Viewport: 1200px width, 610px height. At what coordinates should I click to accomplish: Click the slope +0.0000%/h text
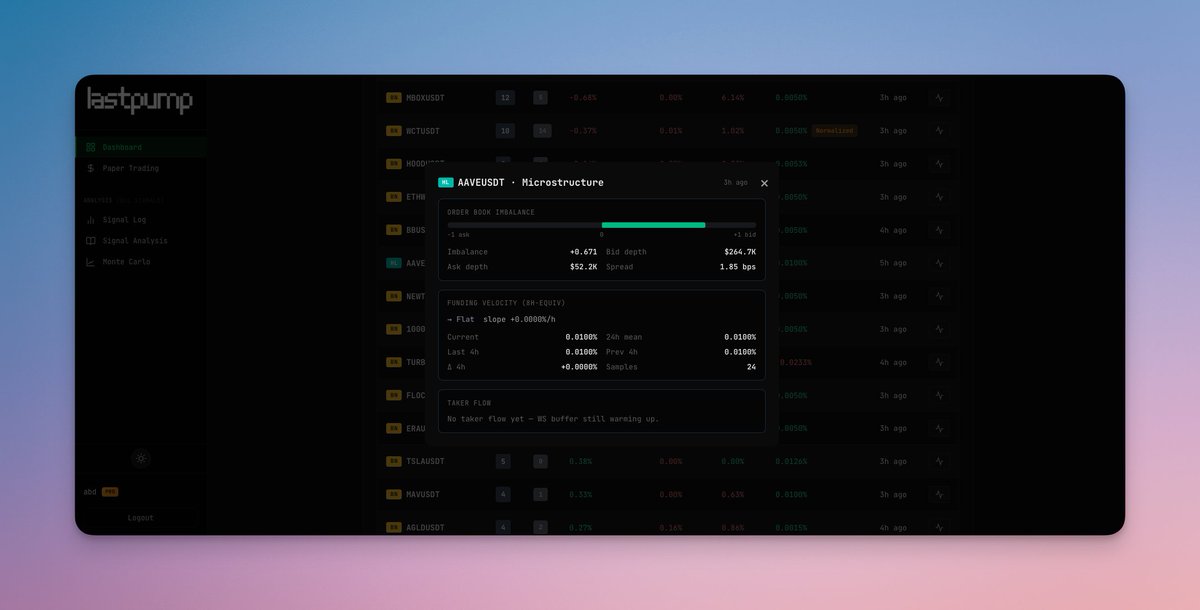519,319
